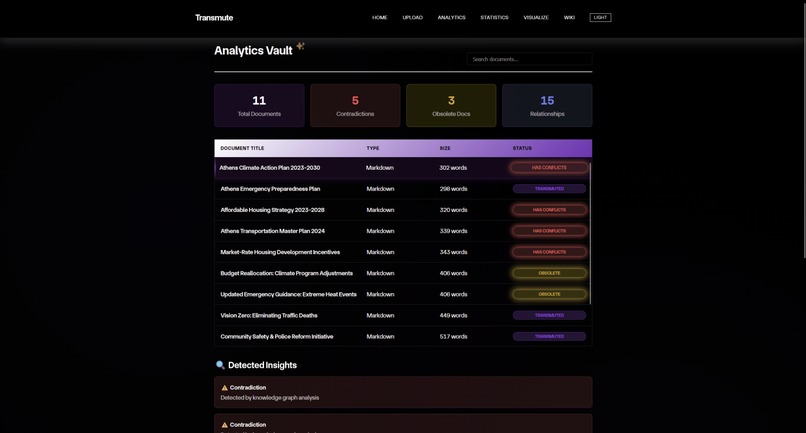
Task: Open Athens Emergency Preparedness Plan row
Action: coord(403,189)
